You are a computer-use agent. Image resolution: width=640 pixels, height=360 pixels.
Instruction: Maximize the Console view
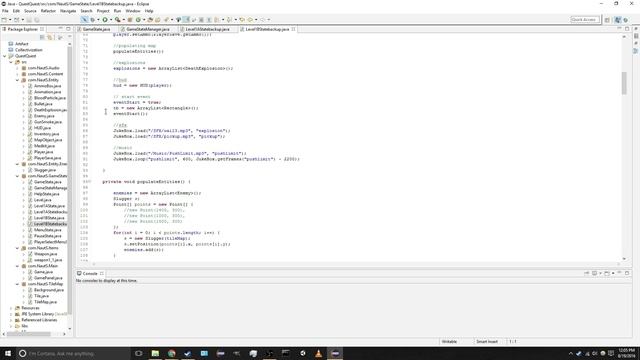pyautogui.click(x=627, y=273)
